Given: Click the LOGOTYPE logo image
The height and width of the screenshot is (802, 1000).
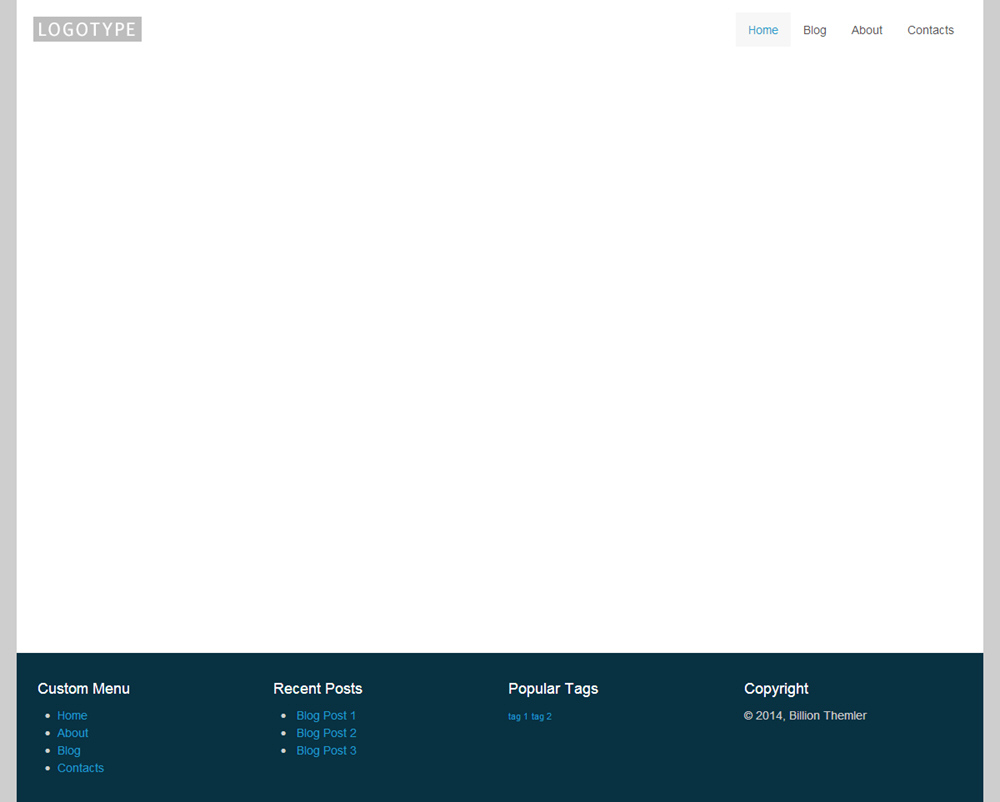Looking at the screenshot, I should coord(87,30).
